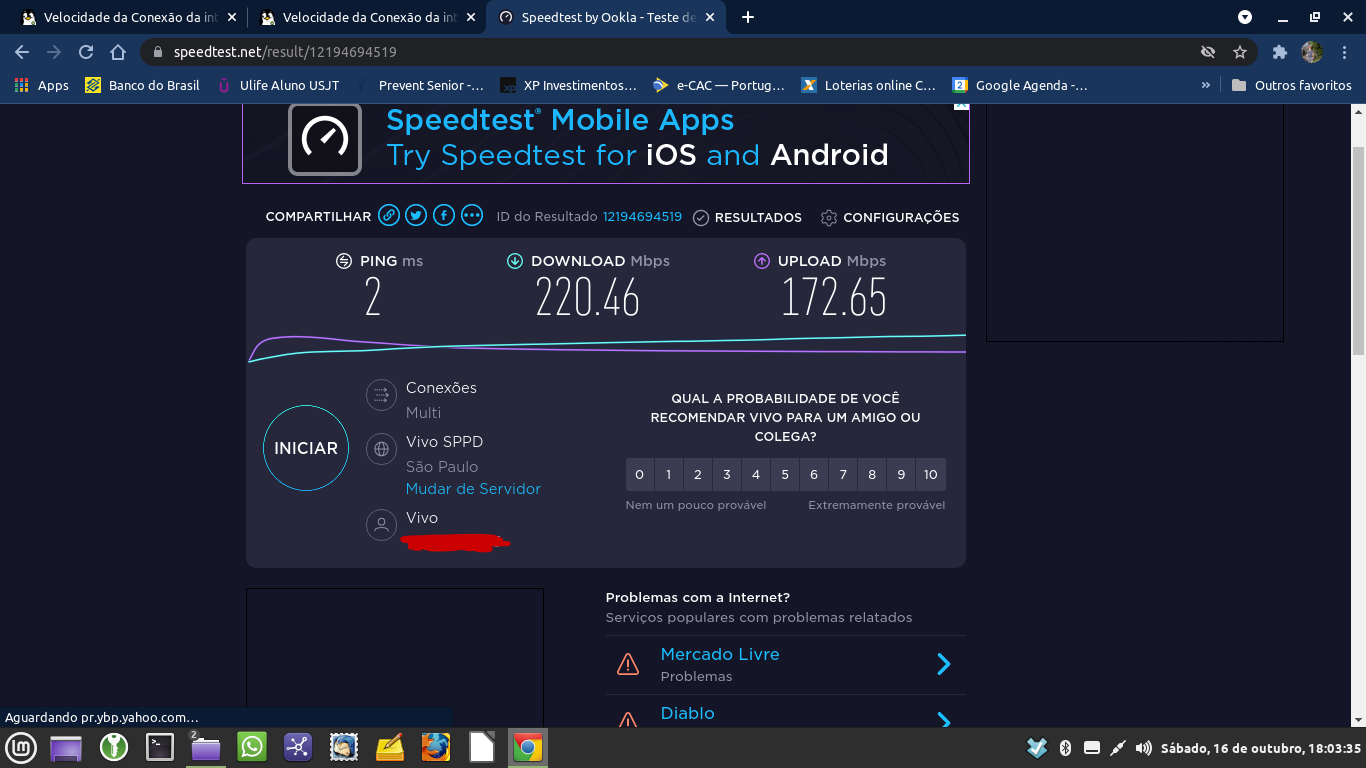Launch terminal from taskbar
Screen dimensions: 1366x768
[160, 747]
